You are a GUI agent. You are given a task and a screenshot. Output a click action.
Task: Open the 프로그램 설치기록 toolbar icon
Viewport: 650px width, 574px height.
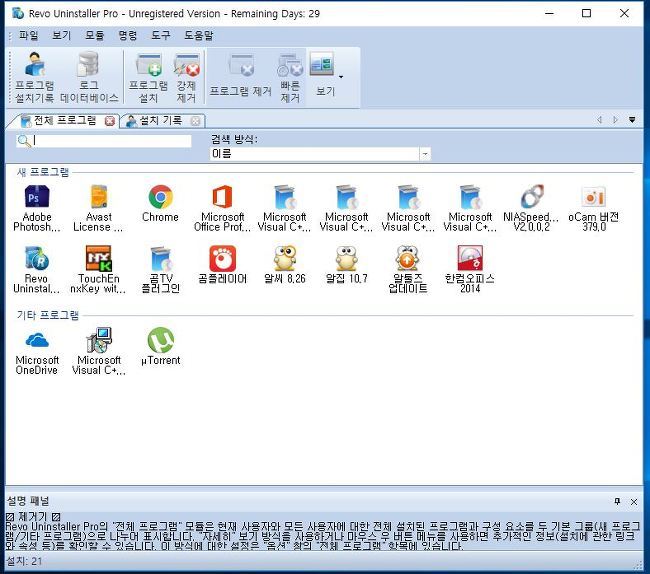tap(34, 77)
